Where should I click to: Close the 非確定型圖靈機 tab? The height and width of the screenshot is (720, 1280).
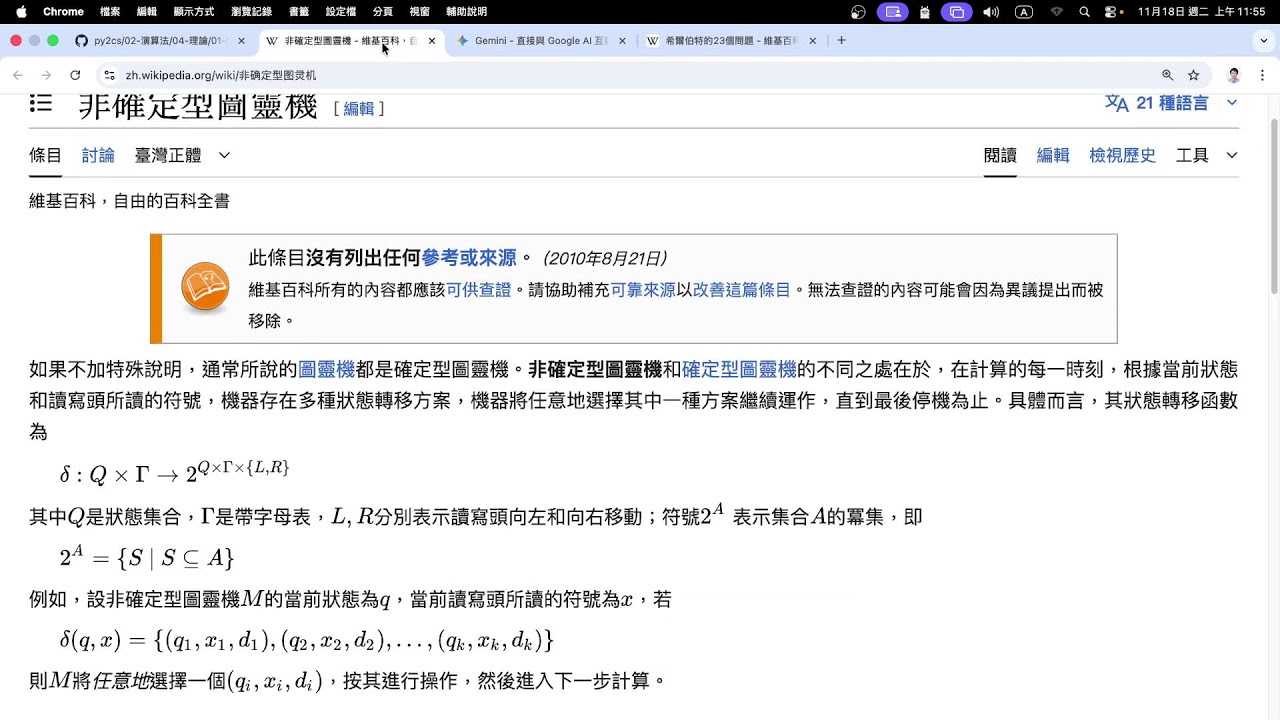point(431,41)
